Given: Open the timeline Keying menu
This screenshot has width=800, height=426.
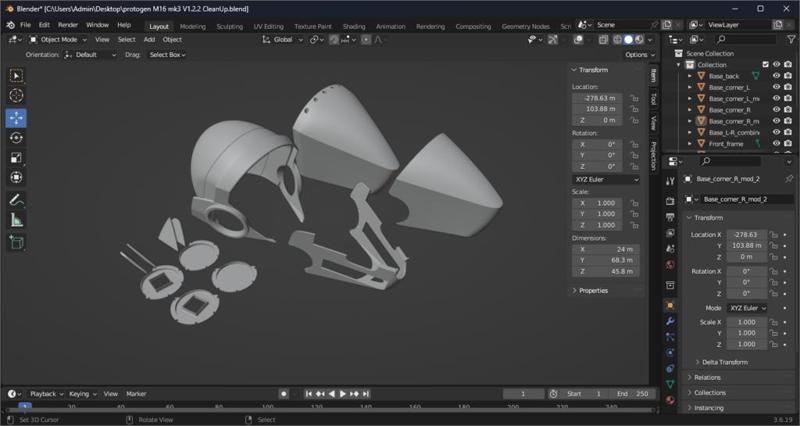Looking at the screenshot, I should 82,394.
